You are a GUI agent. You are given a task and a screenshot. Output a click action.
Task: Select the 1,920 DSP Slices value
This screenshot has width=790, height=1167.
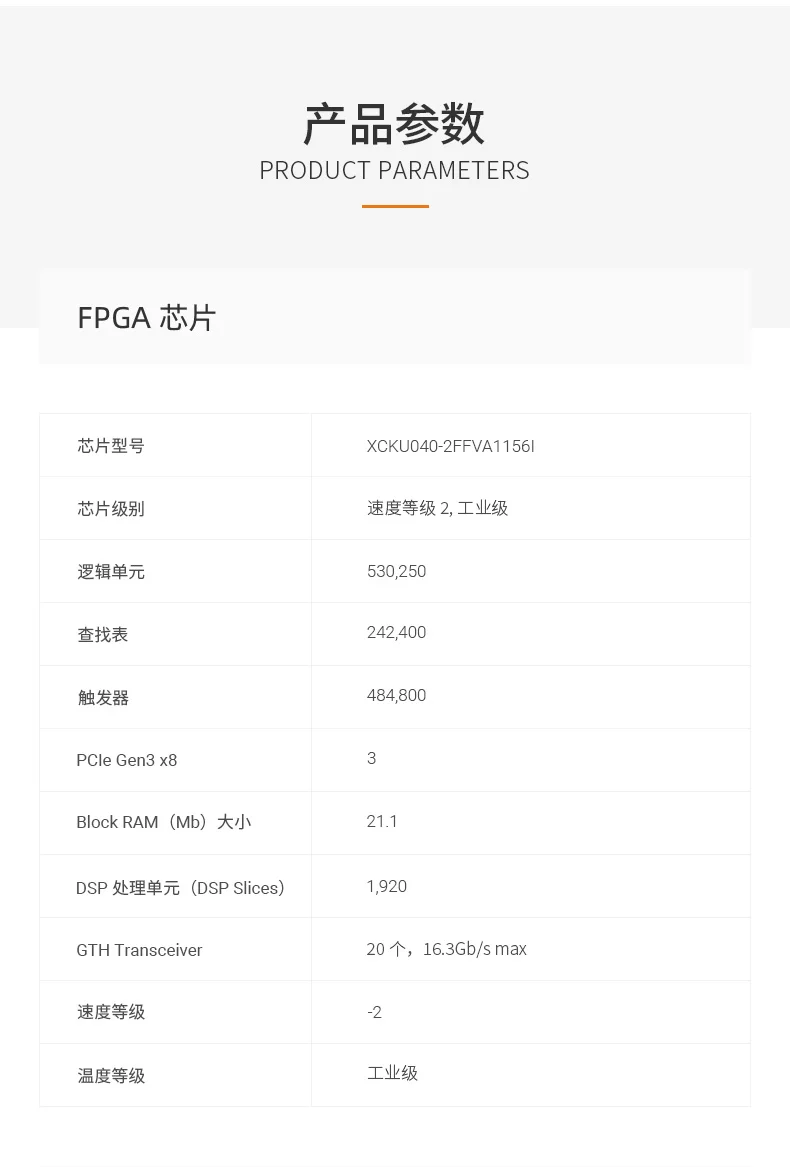[x=386, y=886]
